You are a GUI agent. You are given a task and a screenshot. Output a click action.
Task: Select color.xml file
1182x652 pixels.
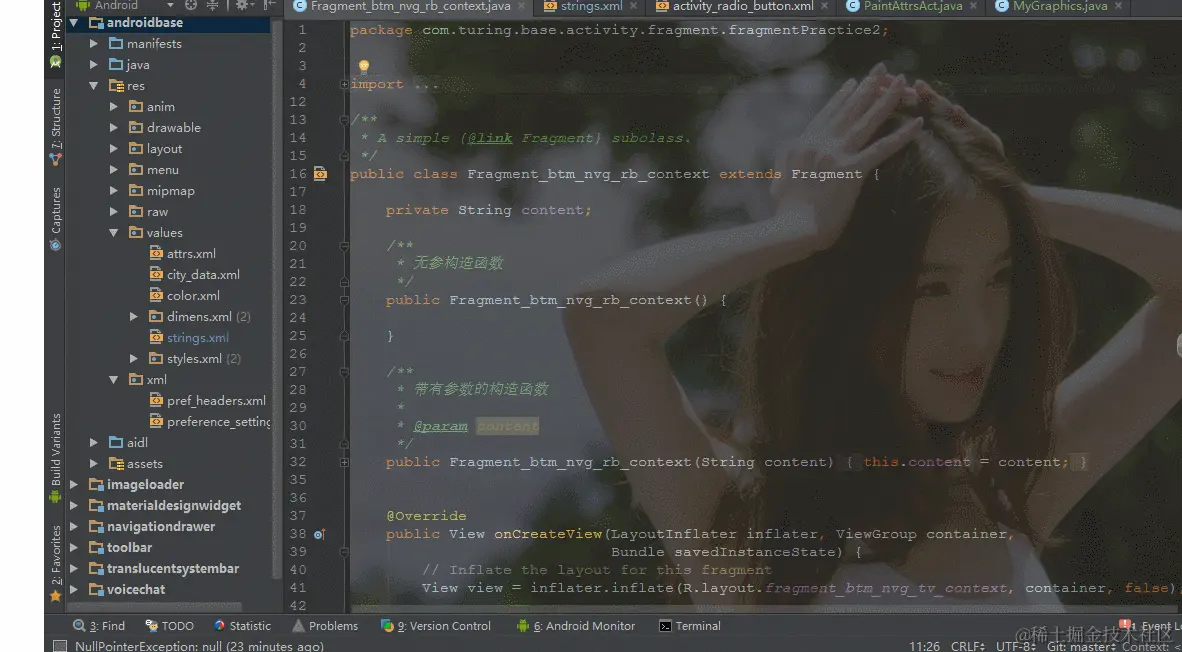[185, 296]
